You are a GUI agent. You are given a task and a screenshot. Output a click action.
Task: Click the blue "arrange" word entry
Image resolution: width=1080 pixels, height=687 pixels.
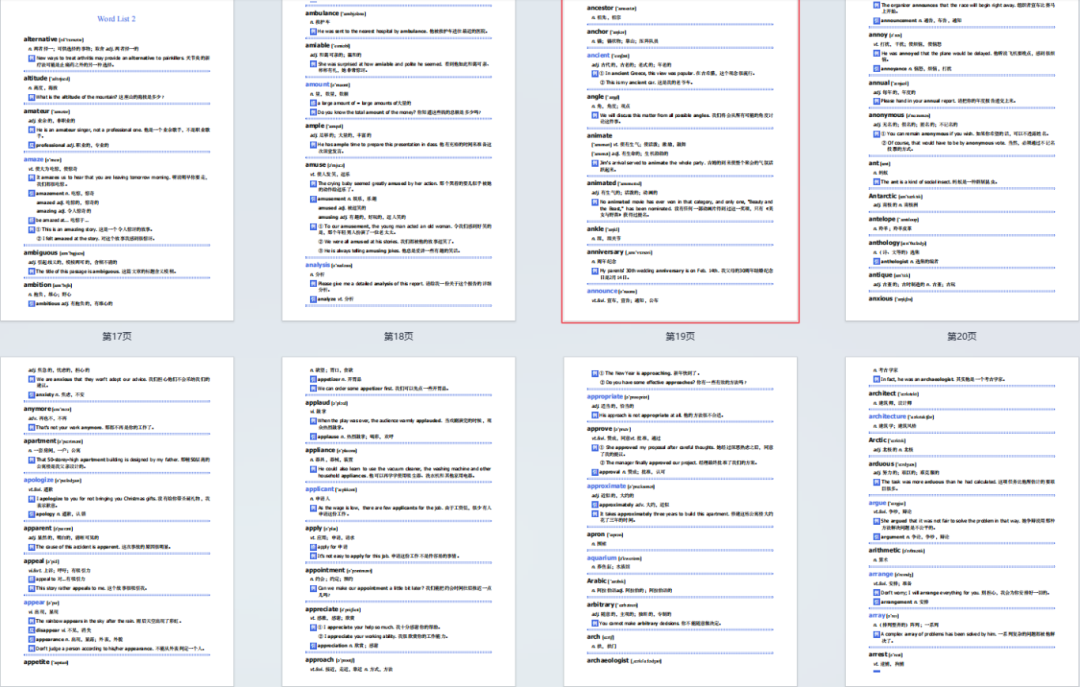[882, 575]
